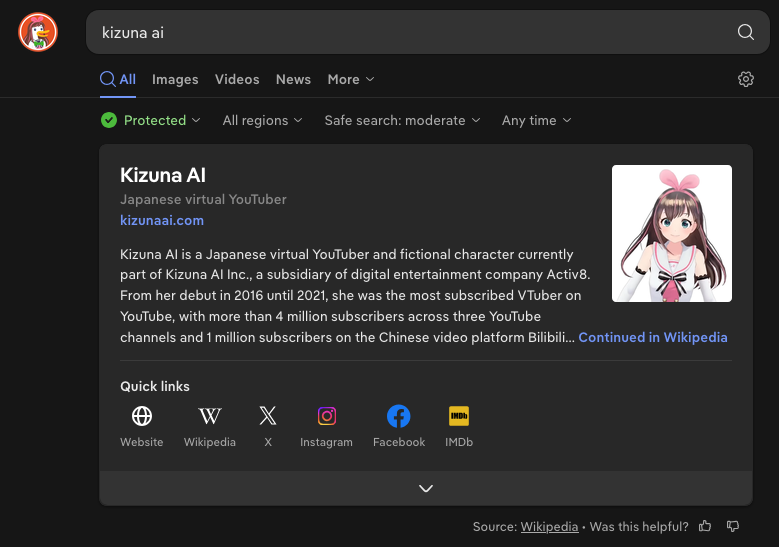Open settings via the gear icon
The height and width of the screenshot is (547, 779).
click(745, 79)
